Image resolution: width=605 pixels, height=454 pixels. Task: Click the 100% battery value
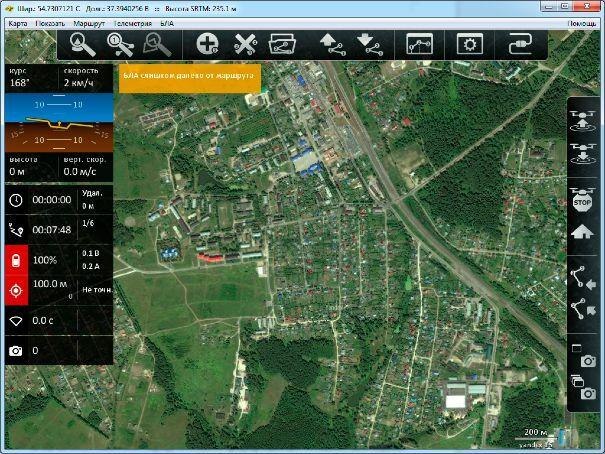click(45, 260)
